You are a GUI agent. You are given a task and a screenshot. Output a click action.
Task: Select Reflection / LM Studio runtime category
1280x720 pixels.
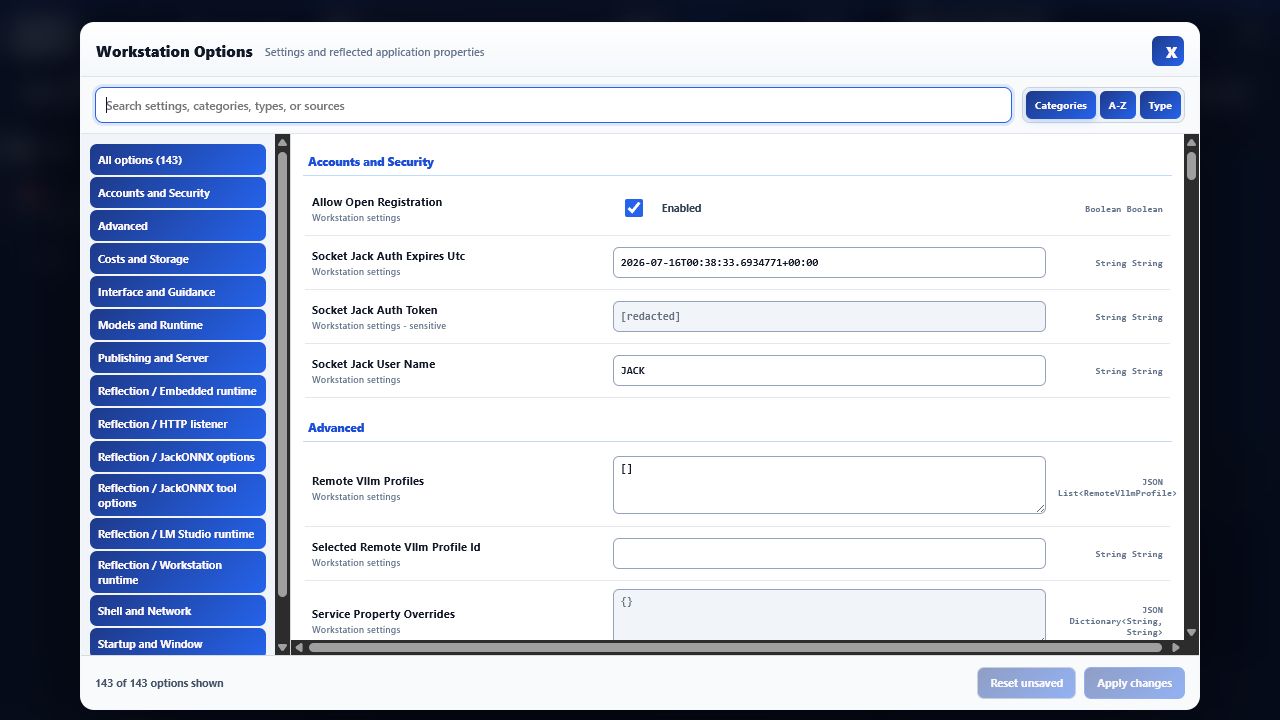[178, 534]
